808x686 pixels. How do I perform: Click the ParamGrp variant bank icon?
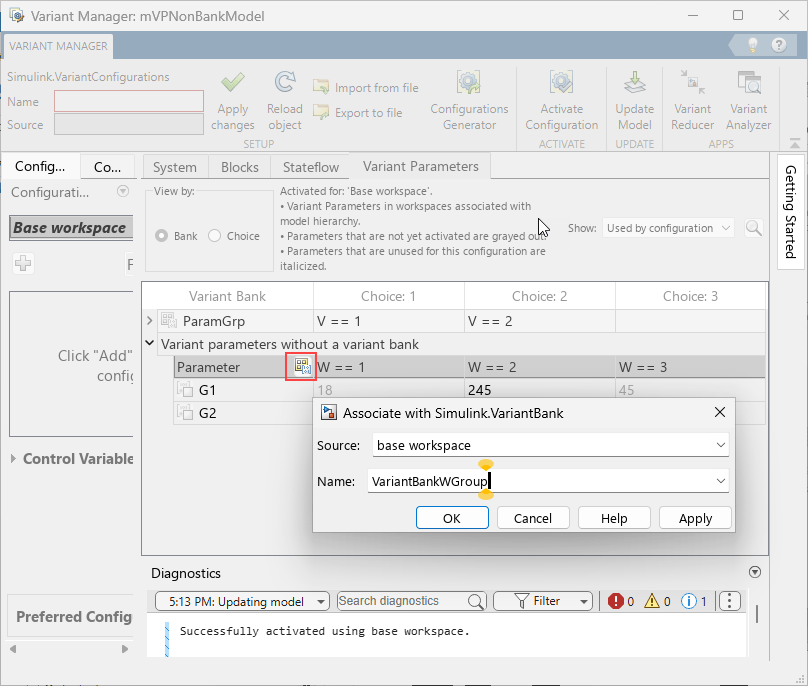coord(169,321)
